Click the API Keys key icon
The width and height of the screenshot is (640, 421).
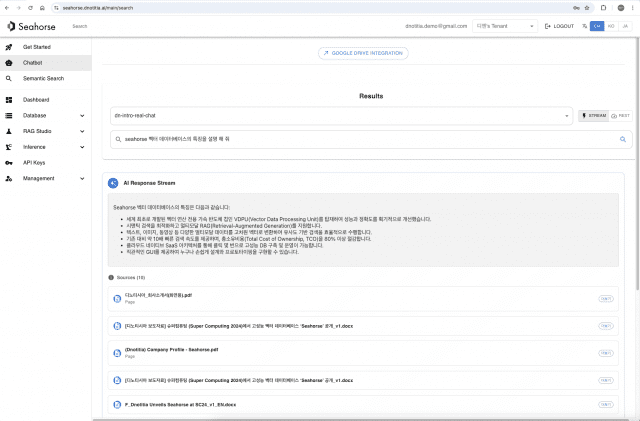9,162
